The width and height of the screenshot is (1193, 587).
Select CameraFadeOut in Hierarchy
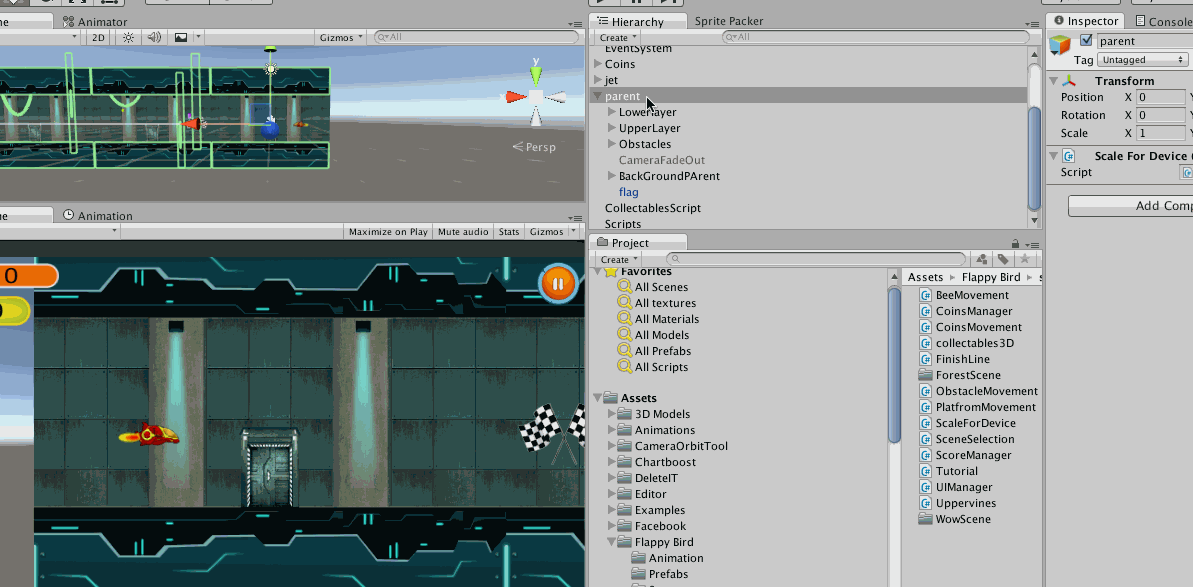coord(662,160)
